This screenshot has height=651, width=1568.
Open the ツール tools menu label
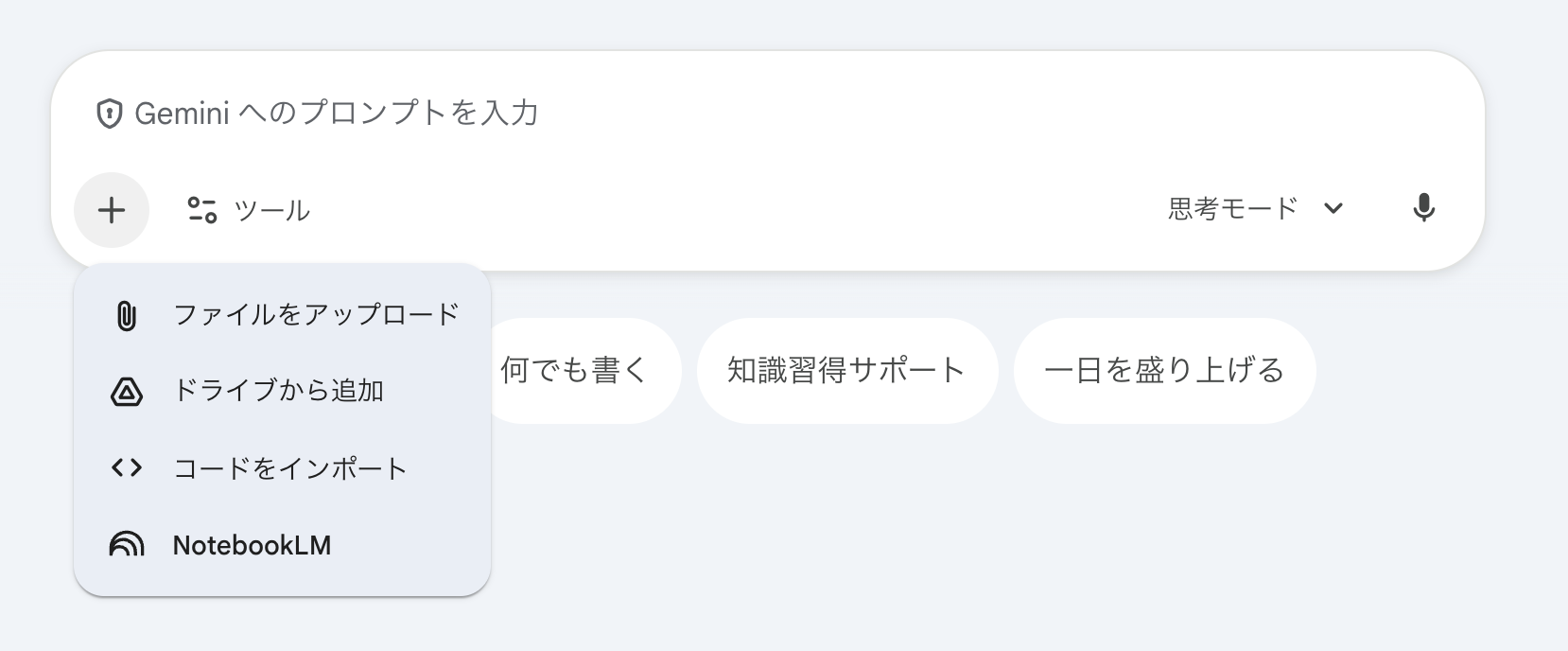coord(272,210)
